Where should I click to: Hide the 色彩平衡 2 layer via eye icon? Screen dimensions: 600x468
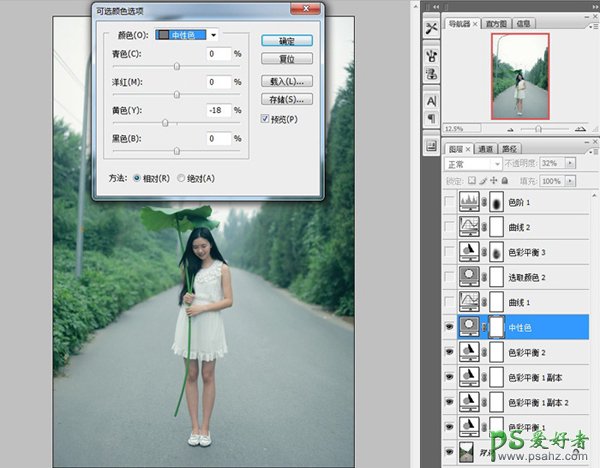pos(451,352)
